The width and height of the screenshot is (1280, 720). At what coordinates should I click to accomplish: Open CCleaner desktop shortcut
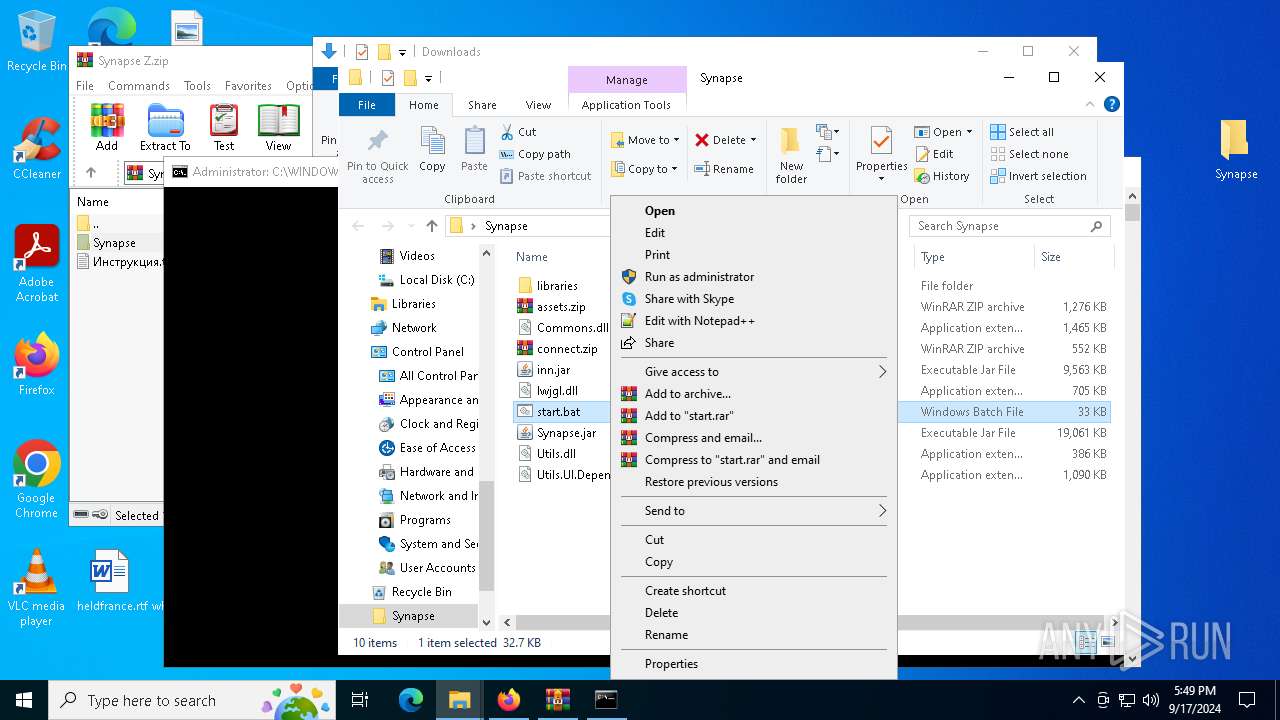click(37, 148)
